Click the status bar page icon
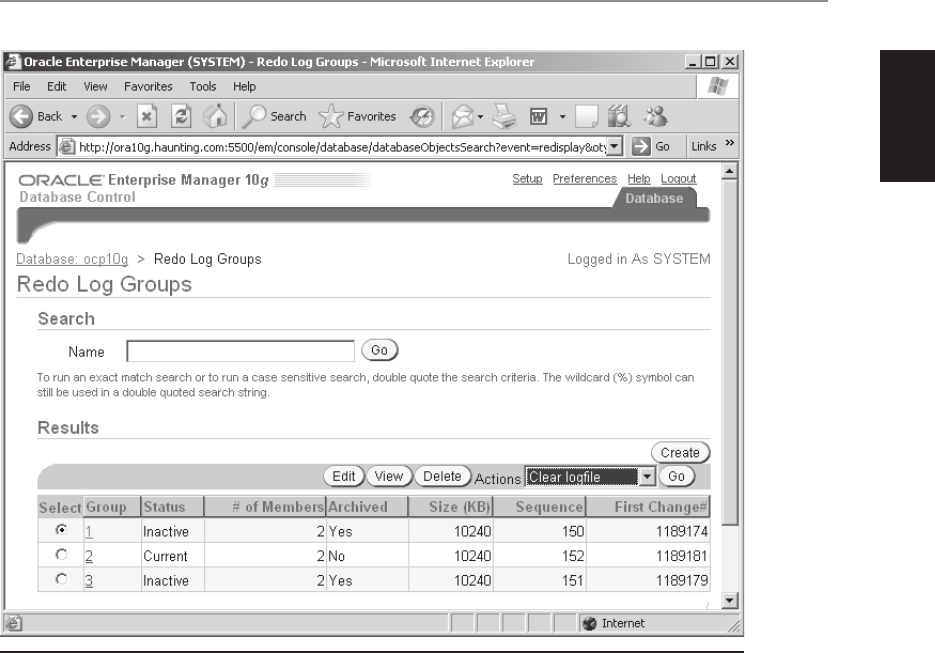This screenshot has width=935, height=653. pyautogui.click(x=14, y=623)
